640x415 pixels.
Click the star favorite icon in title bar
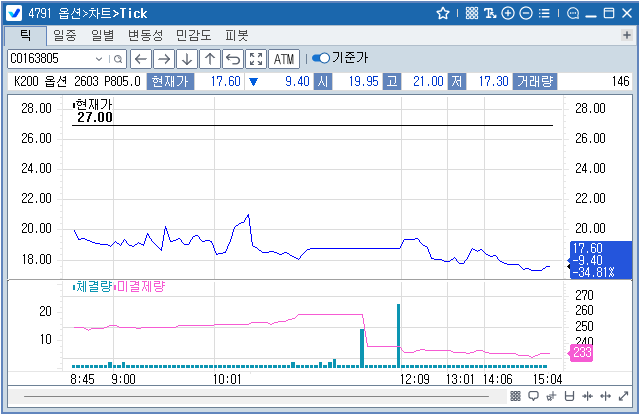[443, 14]
